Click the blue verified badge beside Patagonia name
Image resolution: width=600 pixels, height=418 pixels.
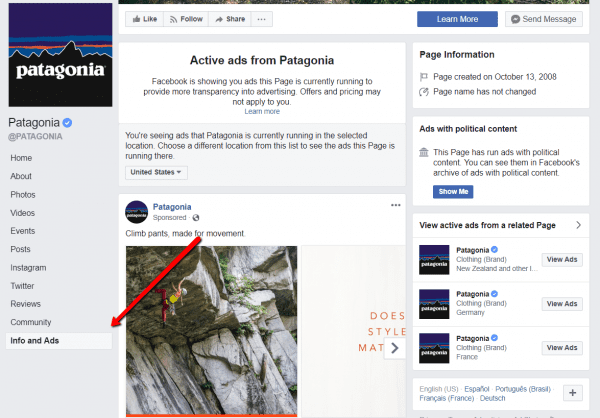pyautogui.click(x=67, y=123)
